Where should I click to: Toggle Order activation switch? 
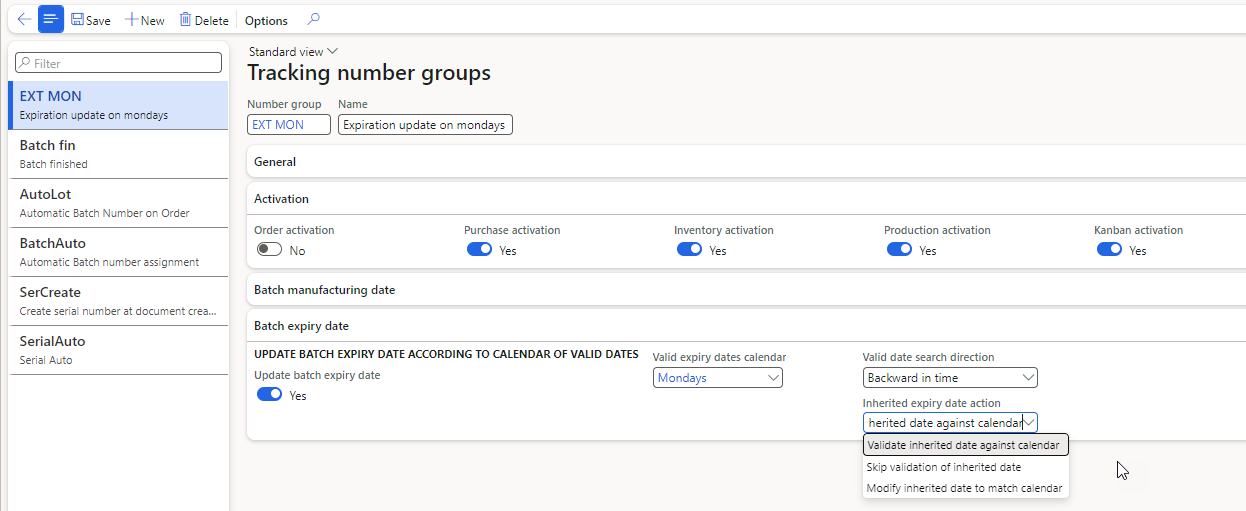[269, 250]
